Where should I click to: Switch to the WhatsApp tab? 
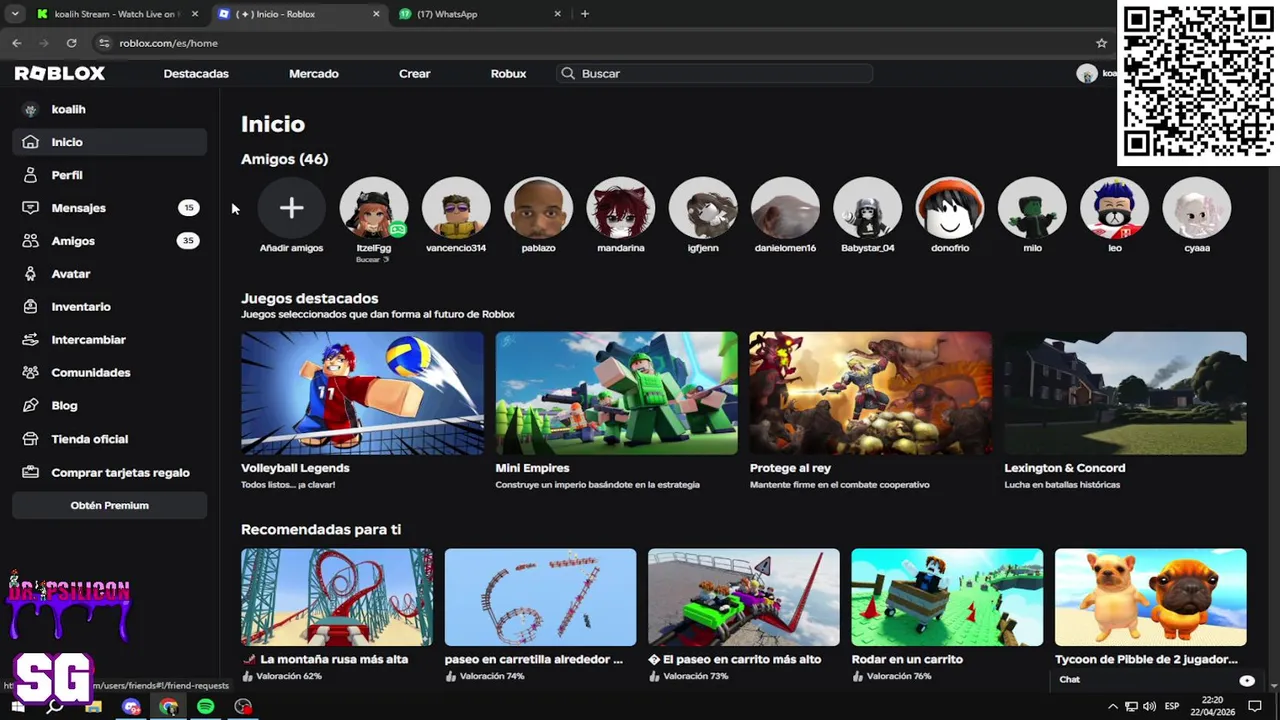pyautogui.click(x=480, y=14)
